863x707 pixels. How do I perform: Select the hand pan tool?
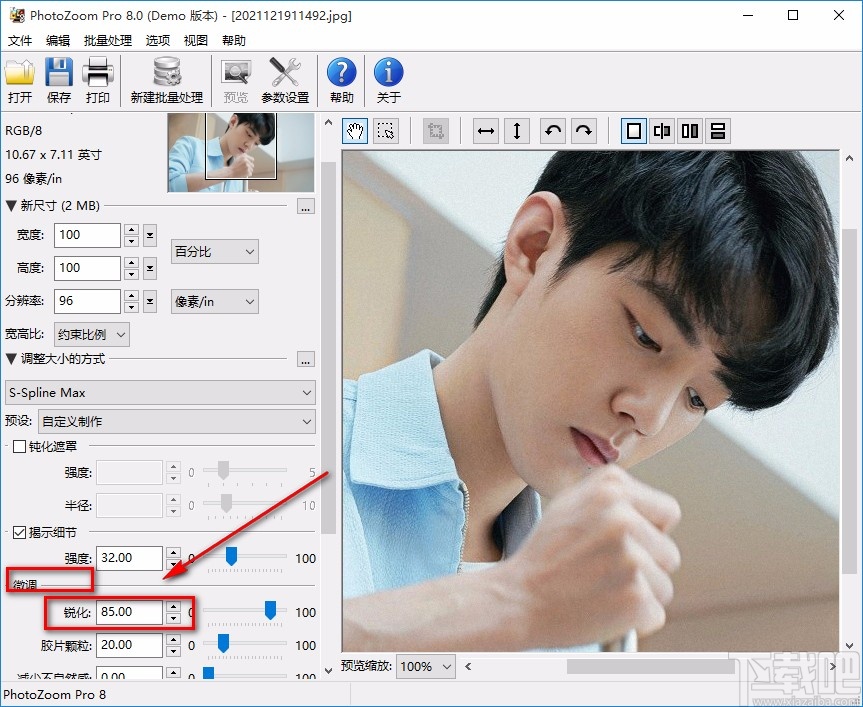[355, 131]
